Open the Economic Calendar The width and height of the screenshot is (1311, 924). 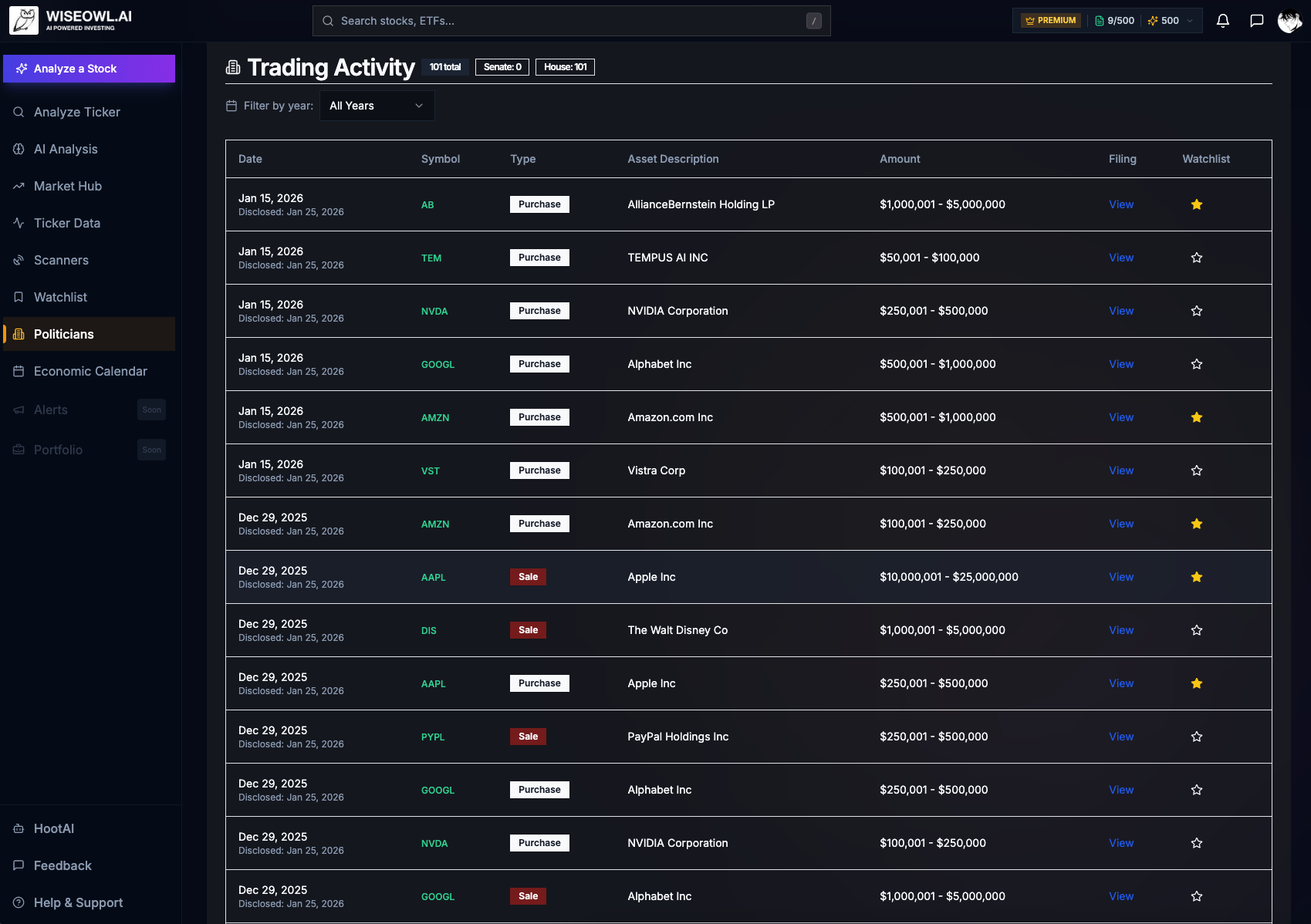click(90, 371)
